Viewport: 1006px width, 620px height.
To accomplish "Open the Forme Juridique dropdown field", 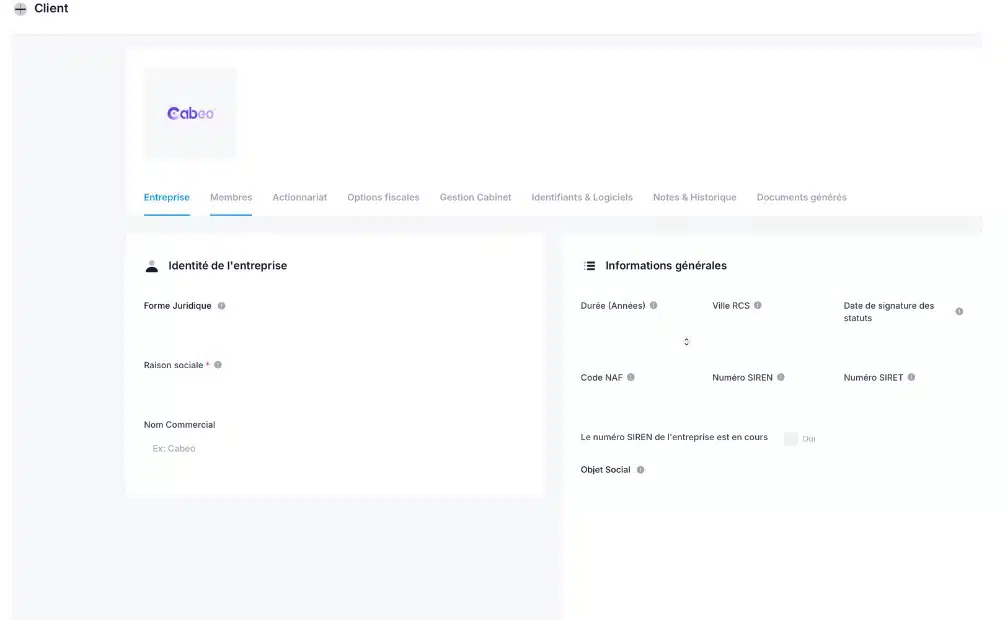I will pos(334,330).
